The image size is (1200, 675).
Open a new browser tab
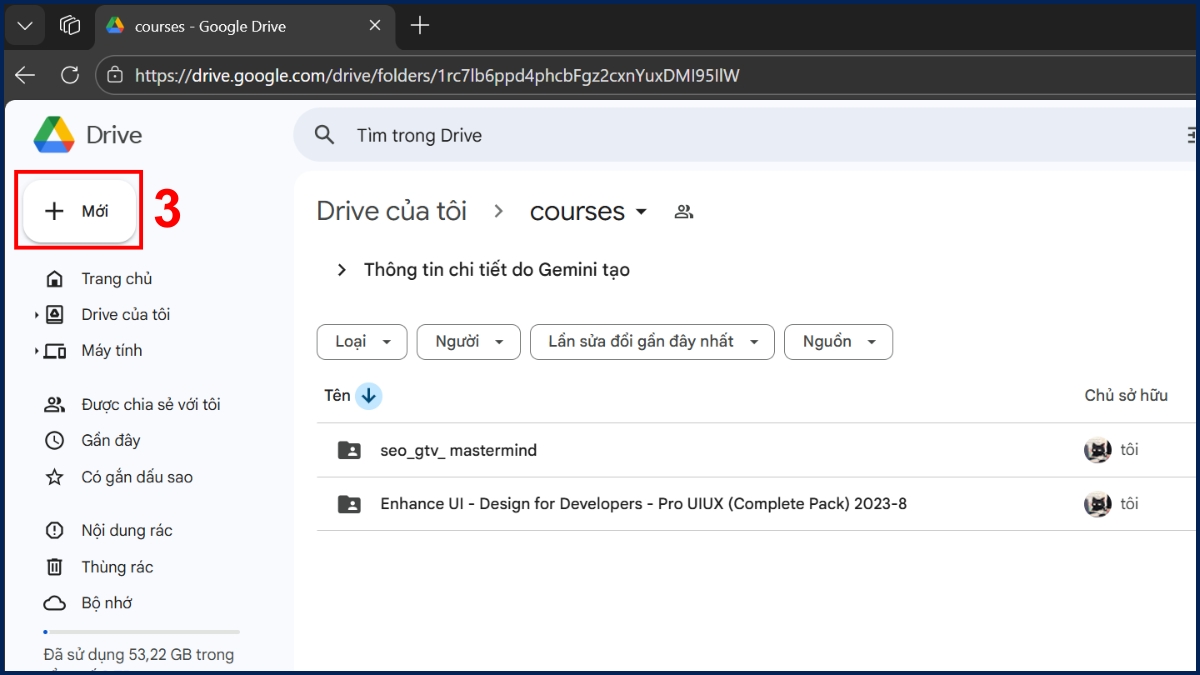point(420,26)
